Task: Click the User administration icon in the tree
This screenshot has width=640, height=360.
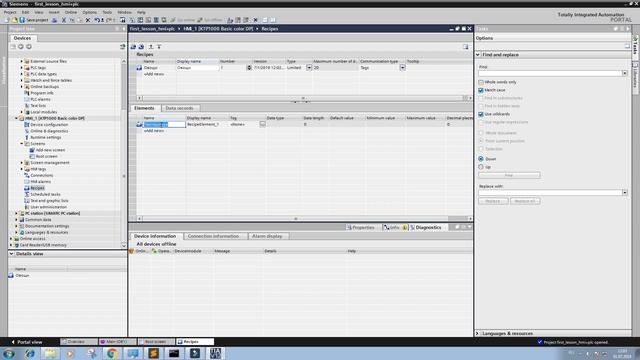Action: 27,207
